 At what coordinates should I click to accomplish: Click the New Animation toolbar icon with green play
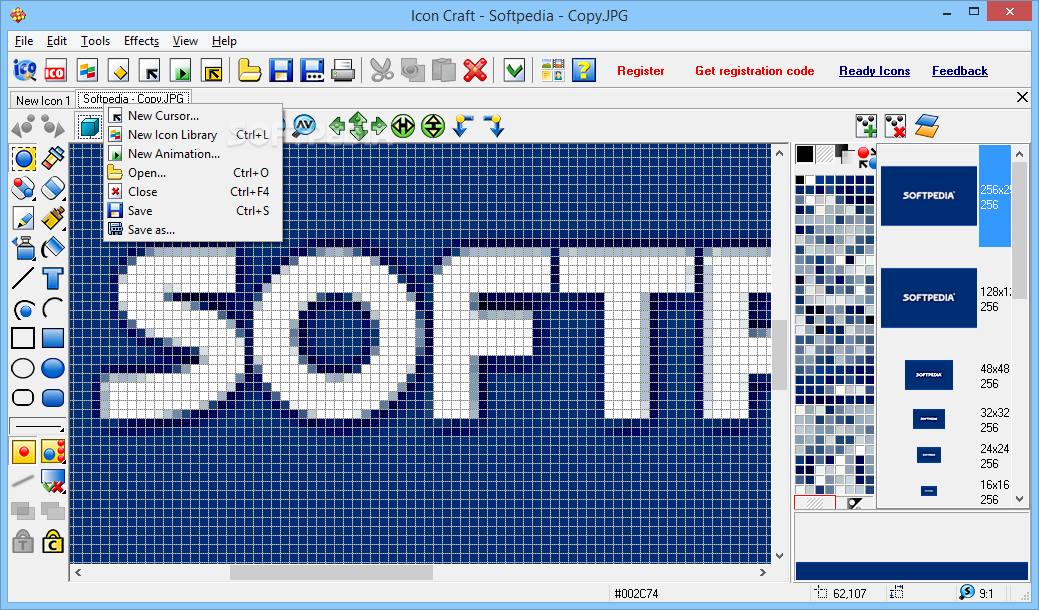click(x=182, y=70)
